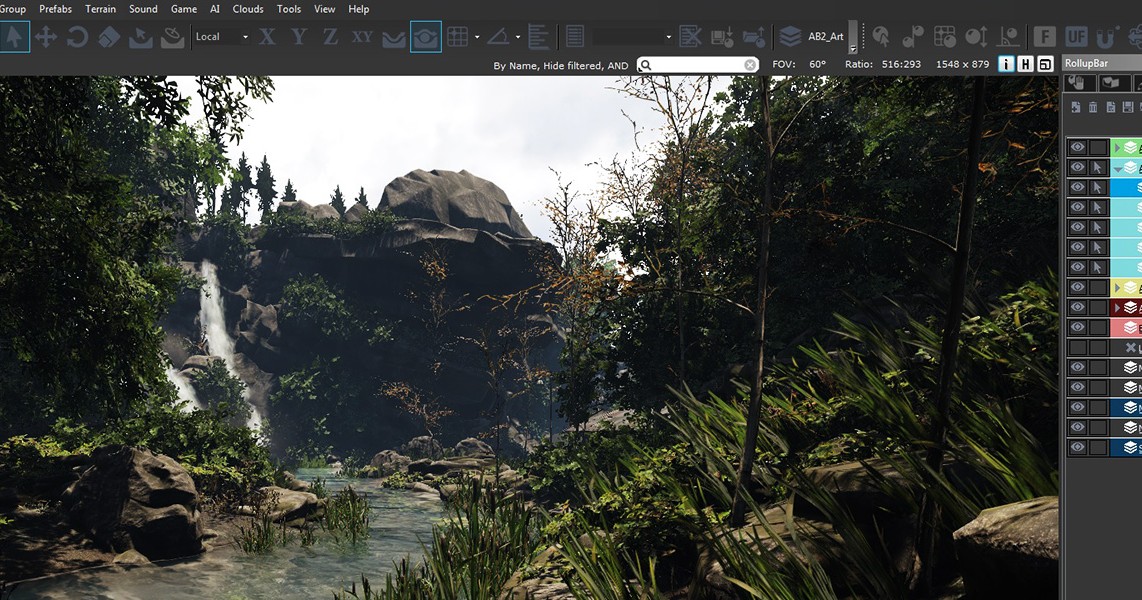The height and width of the screenshot is (600, 1142).
Task: Lock movement to the XY plane
Action: (362, 36)
